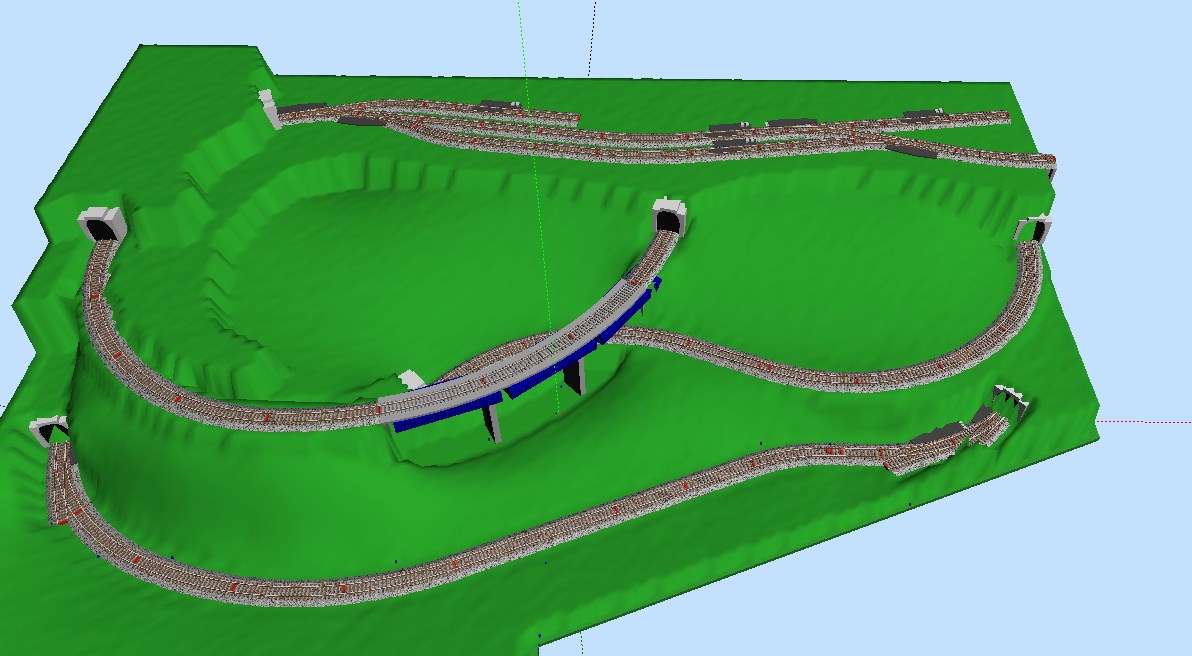Click the tunnel portal at the bridge's upper end

(668, 217)
